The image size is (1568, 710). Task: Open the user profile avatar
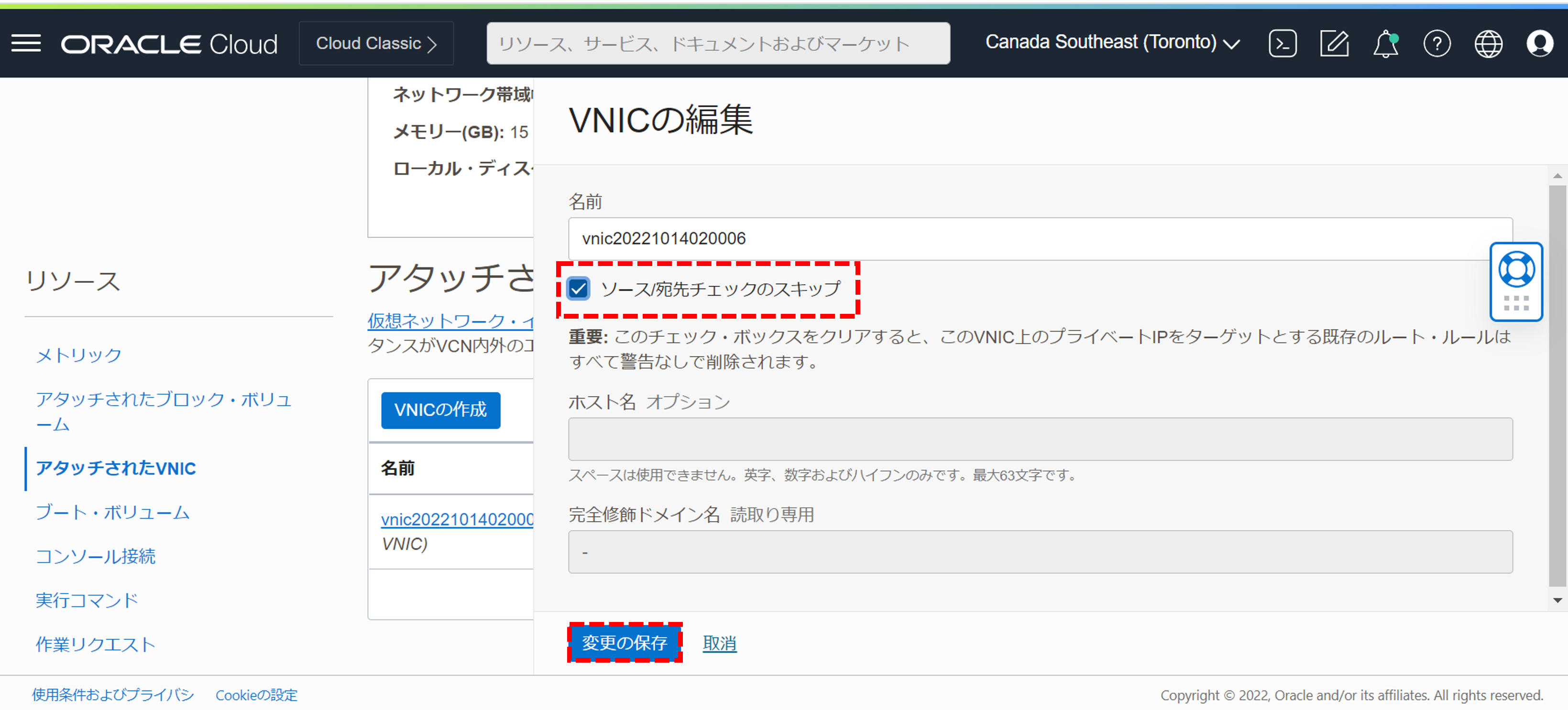[x=1539, y=43]
